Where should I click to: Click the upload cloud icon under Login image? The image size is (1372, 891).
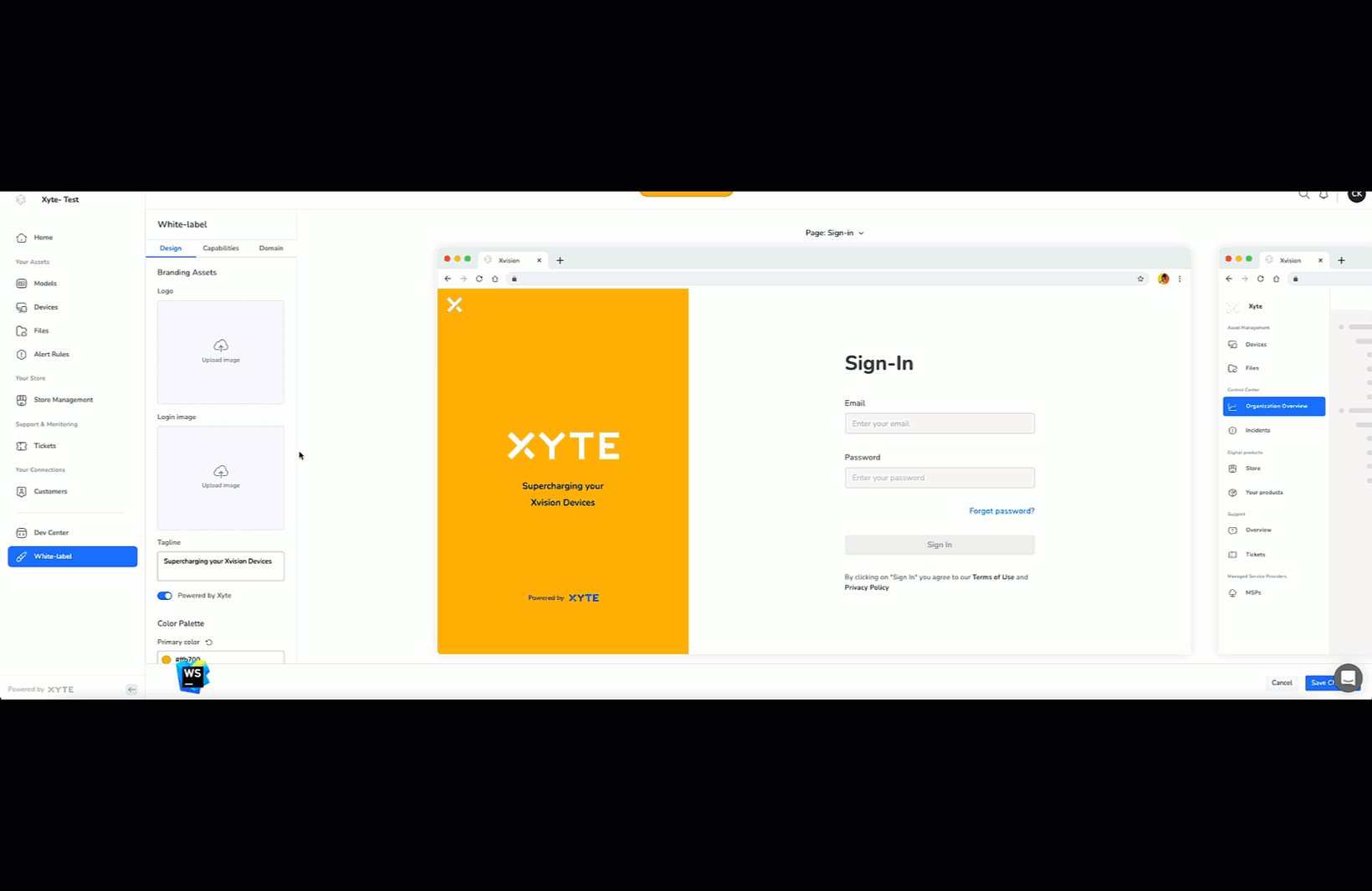click(221, 471)
